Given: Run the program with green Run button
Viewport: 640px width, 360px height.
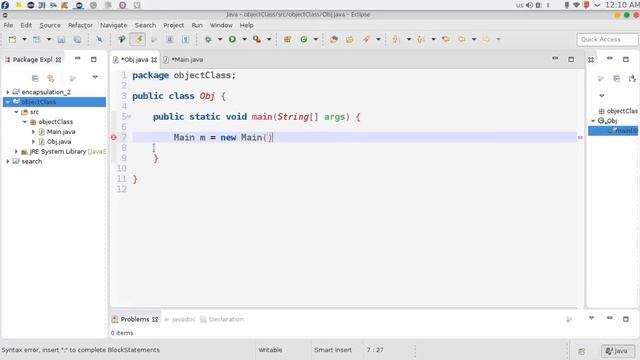Looking at the screenshot, I should point(232,39).
